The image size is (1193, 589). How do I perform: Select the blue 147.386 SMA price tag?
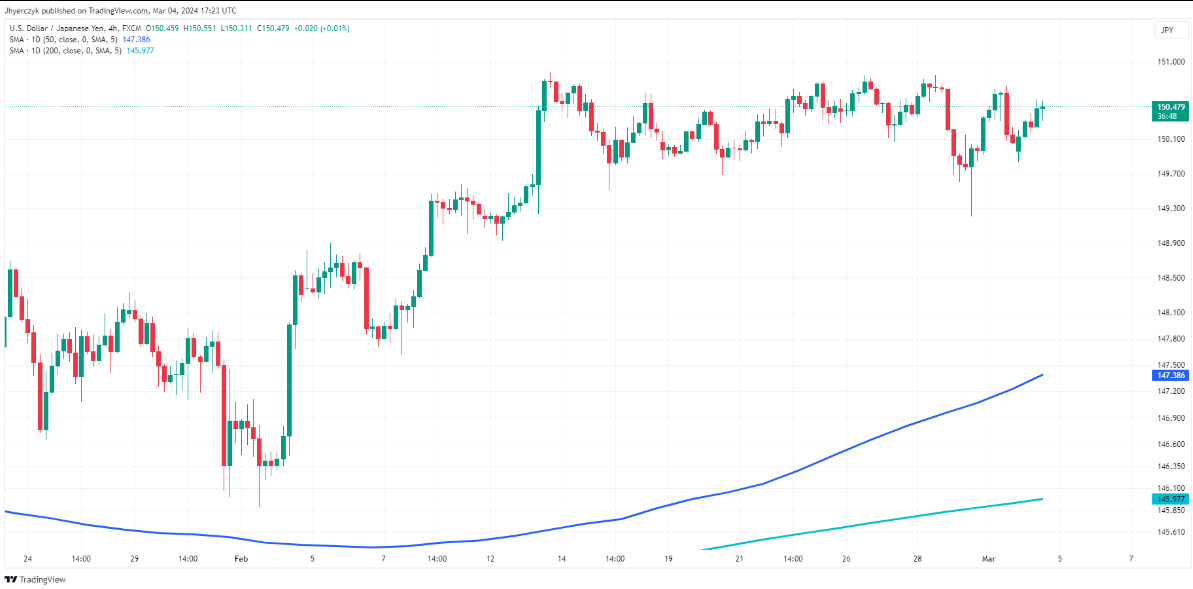click(1170, 375)
